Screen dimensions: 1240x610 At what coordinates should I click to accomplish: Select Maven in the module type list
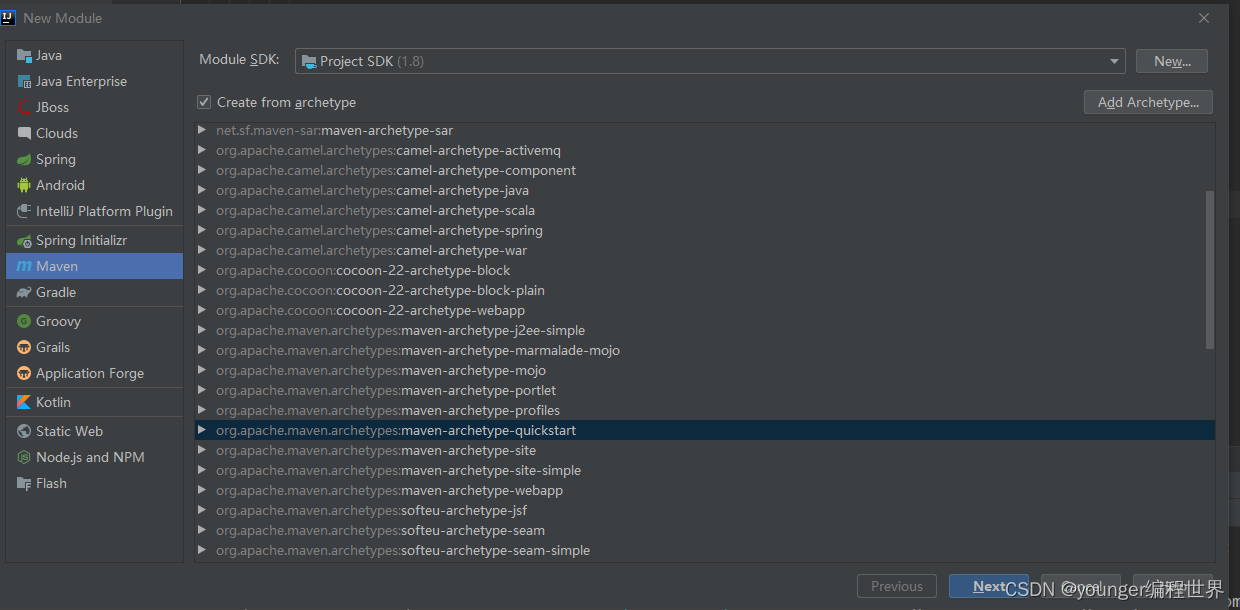click(95, 266)
